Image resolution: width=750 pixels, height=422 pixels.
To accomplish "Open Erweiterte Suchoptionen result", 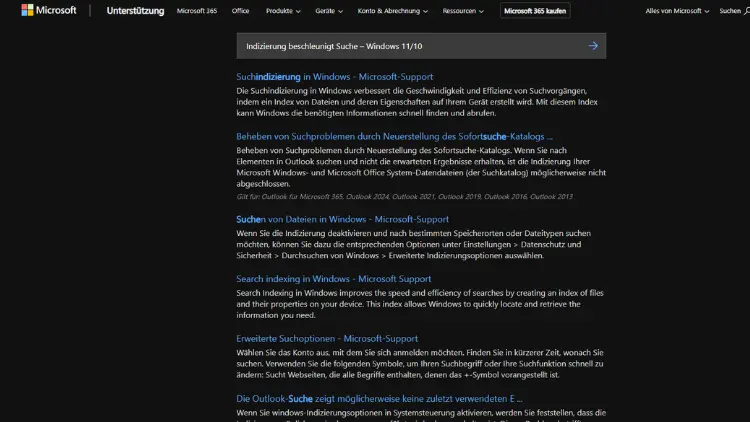I will click(327, 339).
